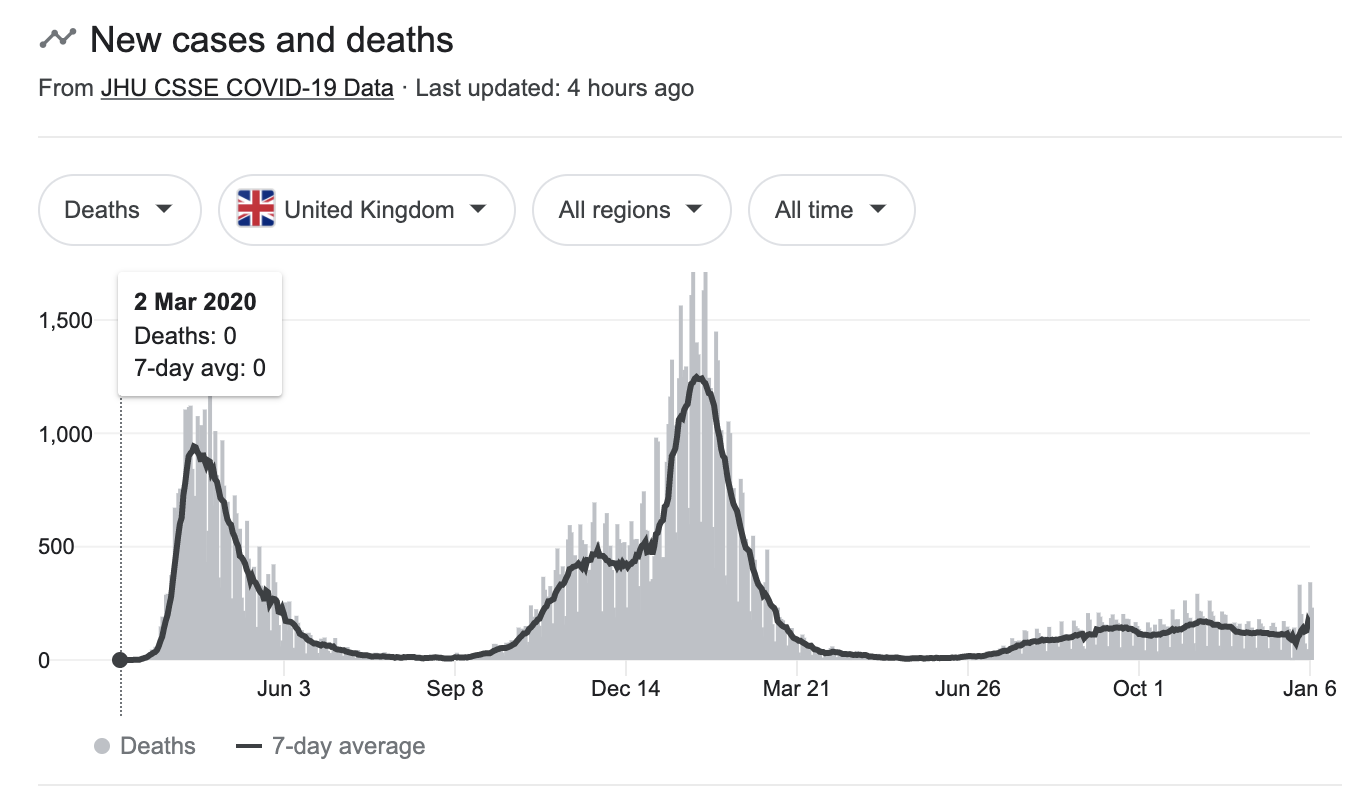1366x806 pixels.
Task: Click the Jan 6 x-axis label
Action: click(1309, 689)
